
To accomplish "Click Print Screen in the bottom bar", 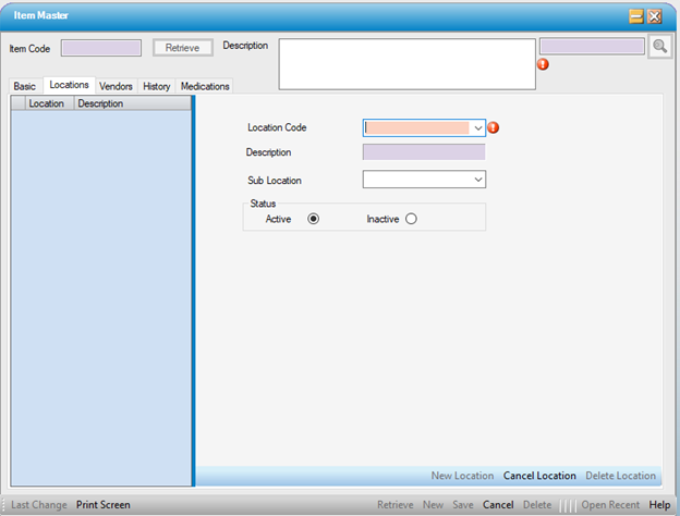I will pyautogui.click(x=103, y=505).
